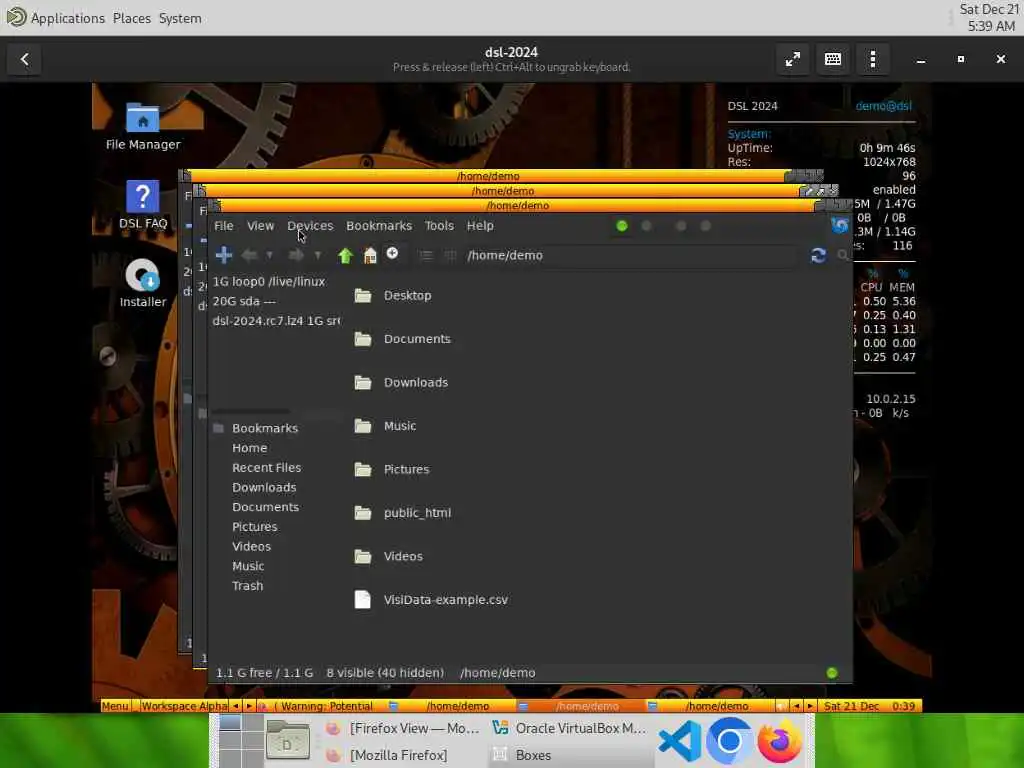The image size is (1024, 768).
Task: Open the Tools menu
Action: pyautogui.click(x=439, y=225)
